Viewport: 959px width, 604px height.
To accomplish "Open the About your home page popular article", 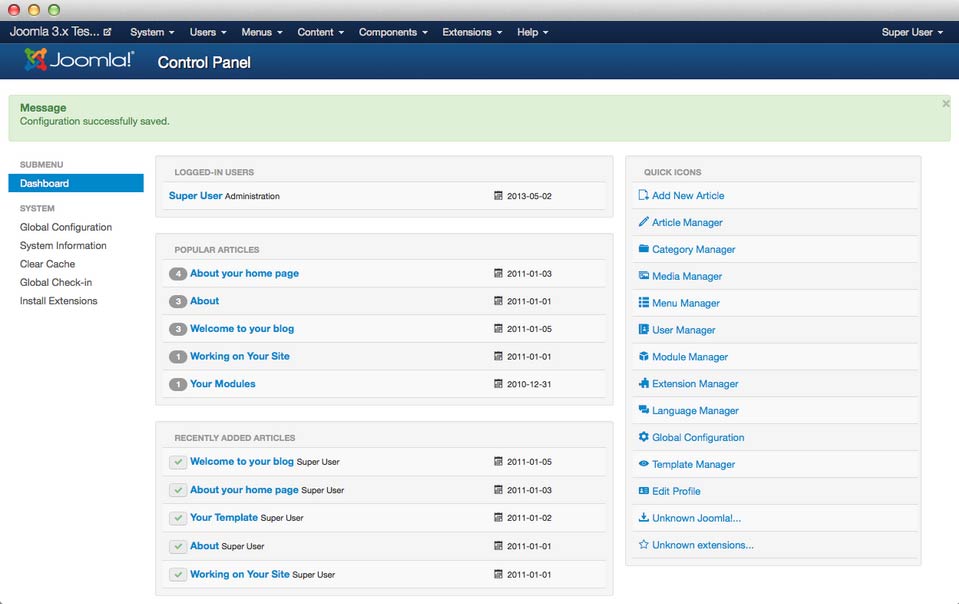I will click(244, 273).
